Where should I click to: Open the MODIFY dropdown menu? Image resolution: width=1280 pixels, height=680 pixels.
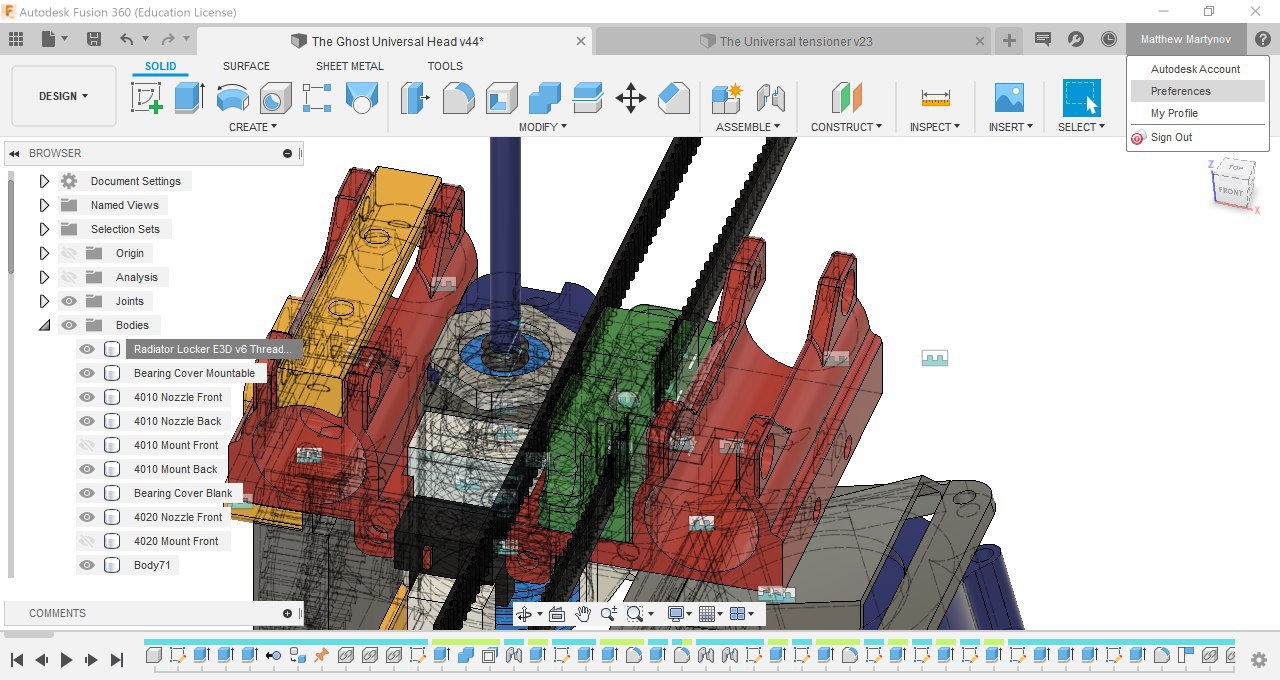pos(543,127)
